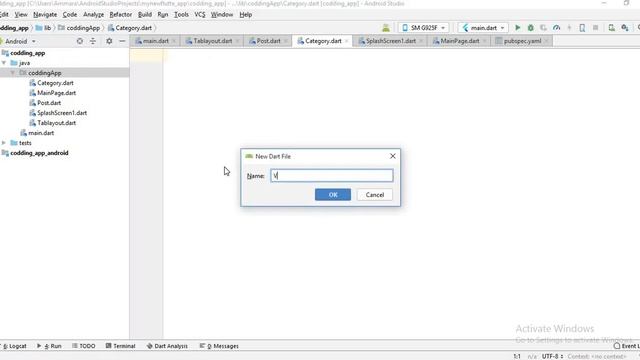
Task: Open the Navigate menu
Action: pyautogui.click(x=45, y=15)
